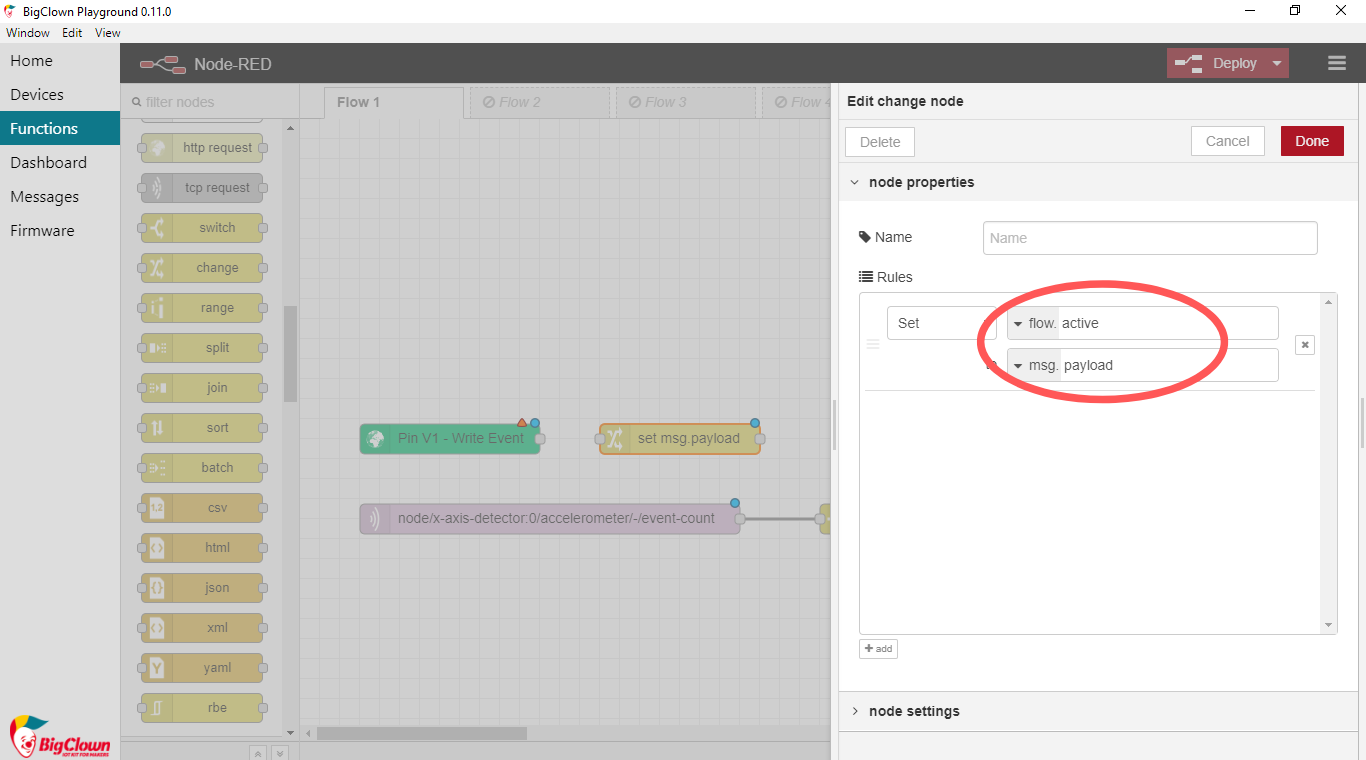This screenshot has width=1366, height=760.
Task: Go to Home in sidebar
Action: click(x=60, y=61)
